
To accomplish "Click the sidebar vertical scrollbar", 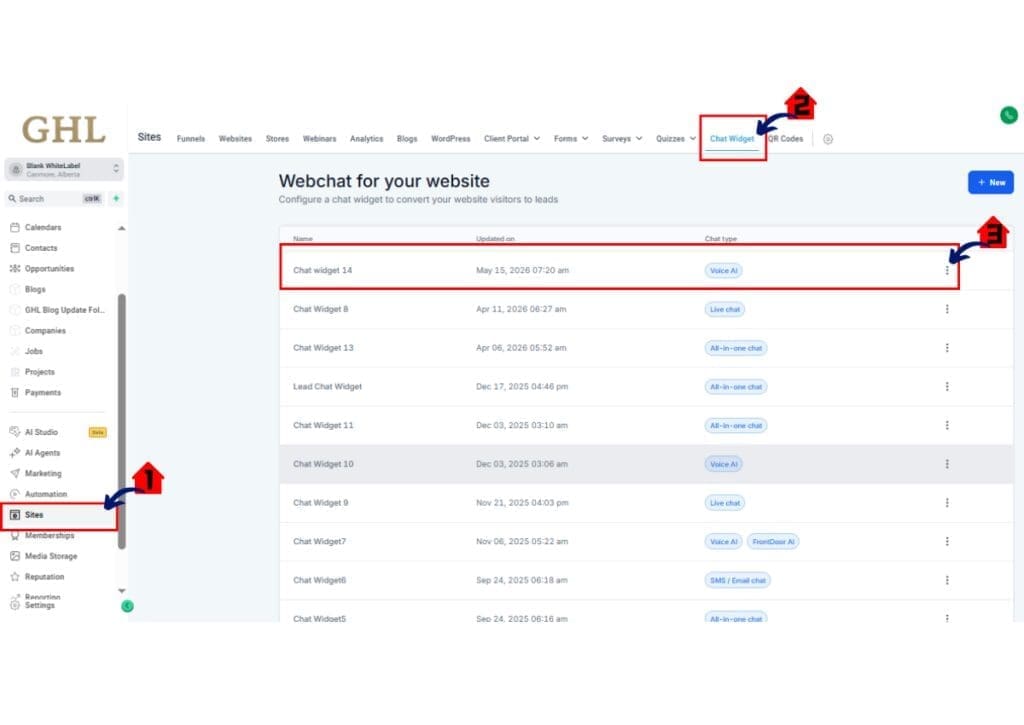I will point(121,421).
